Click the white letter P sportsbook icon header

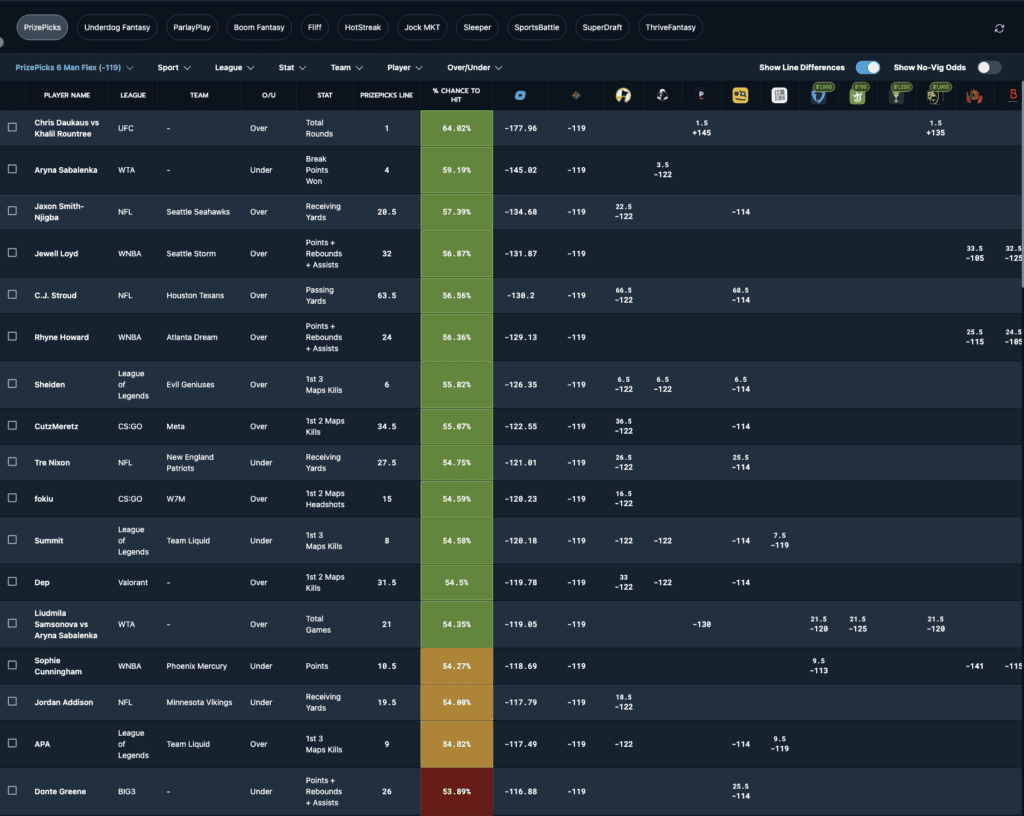coord(701,95)
